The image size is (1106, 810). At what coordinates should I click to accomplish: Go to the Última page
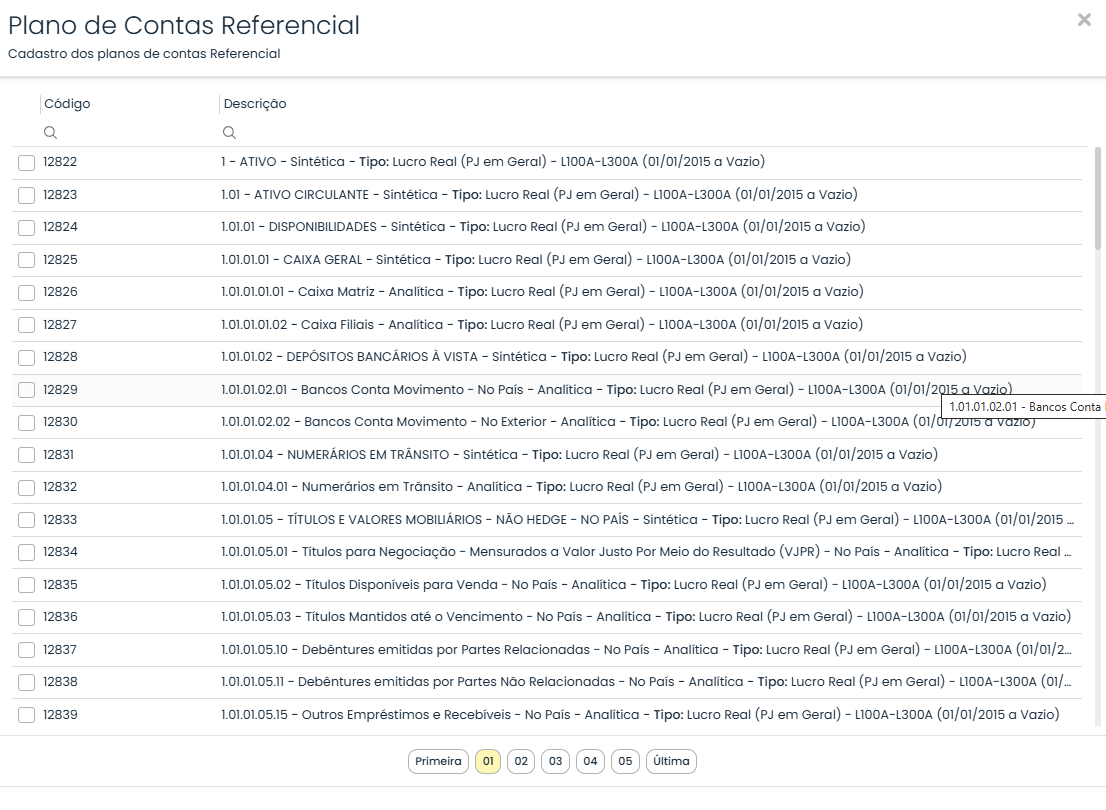pos(672,761)
